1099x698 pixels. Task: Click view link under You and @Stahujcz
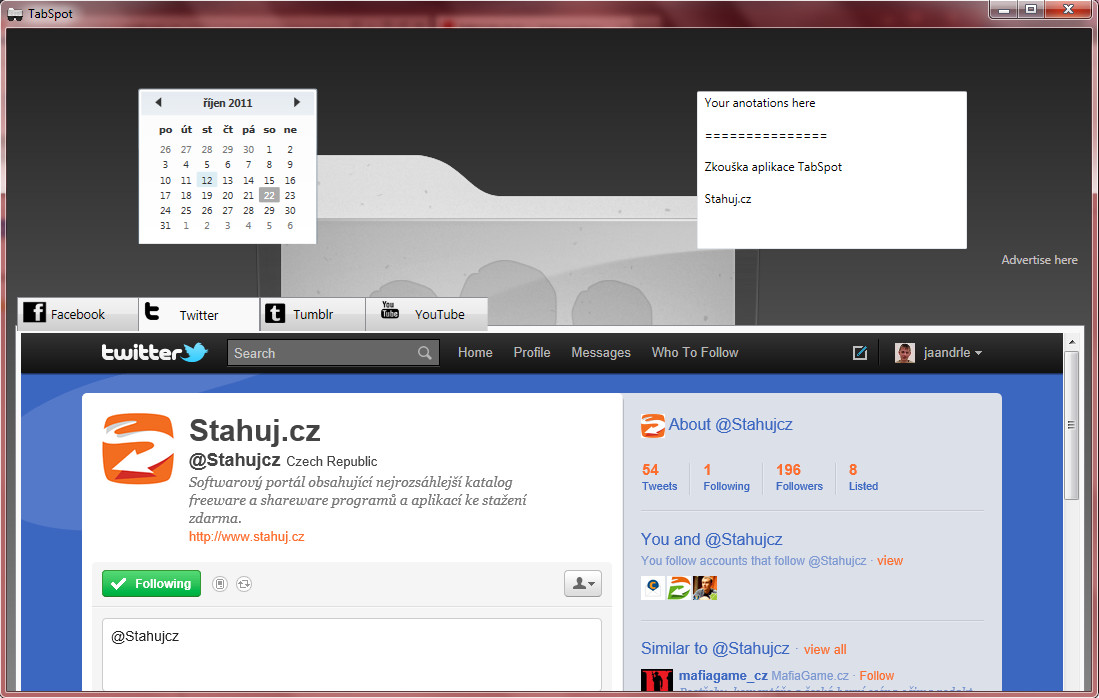point(890,561)
